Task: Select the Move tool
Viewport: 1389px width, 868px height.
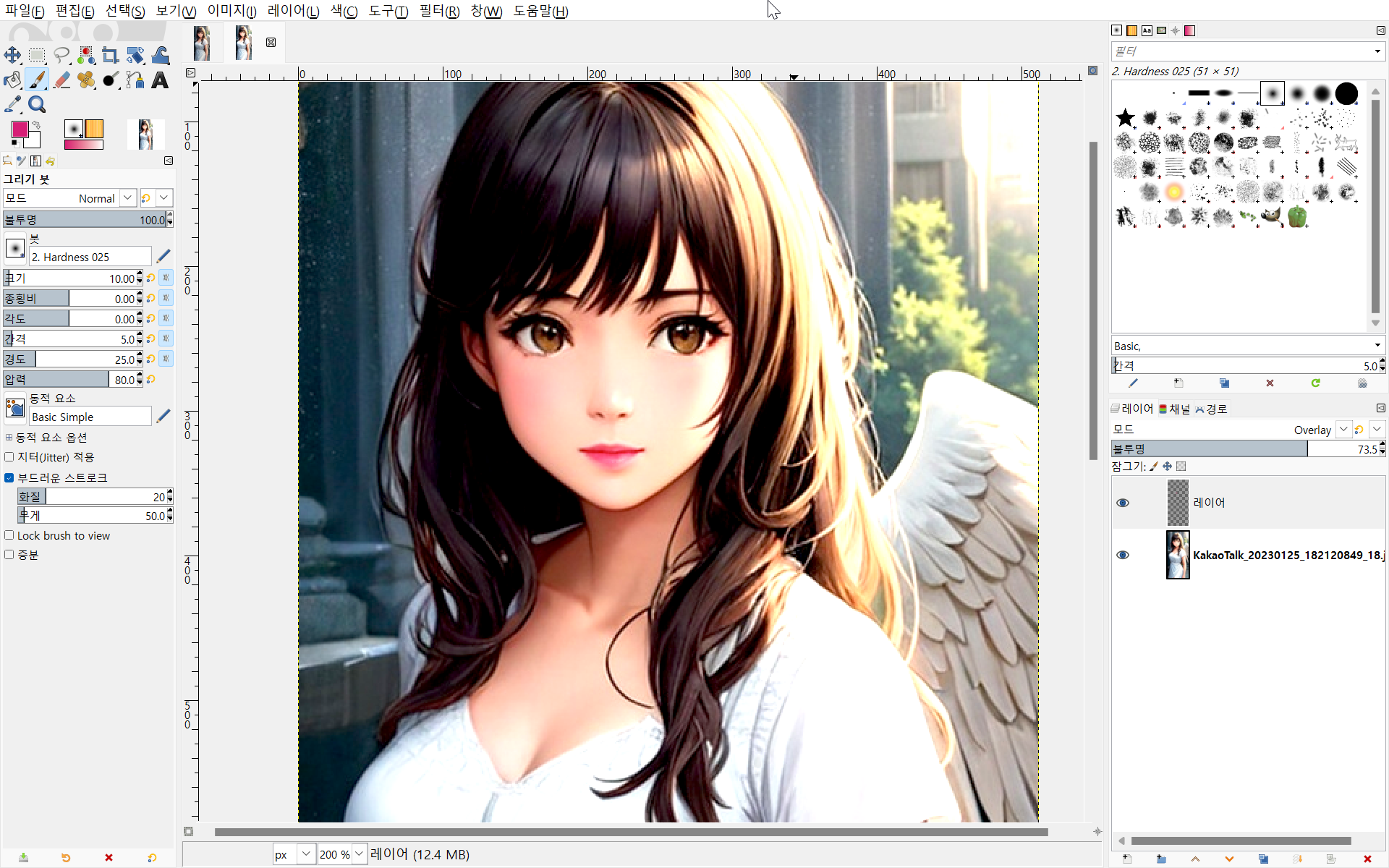Action: [x=12, y=55]
